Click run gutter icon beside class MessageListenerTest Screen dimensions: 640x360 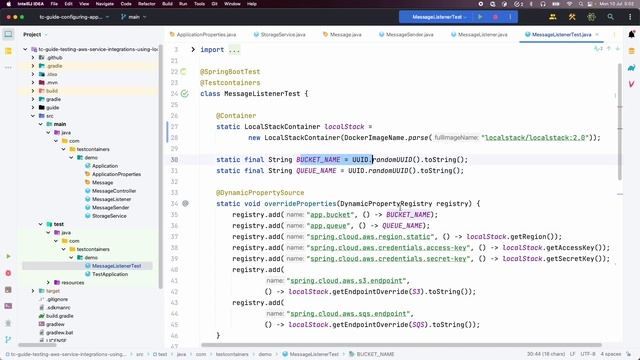(x=185, y=94)
